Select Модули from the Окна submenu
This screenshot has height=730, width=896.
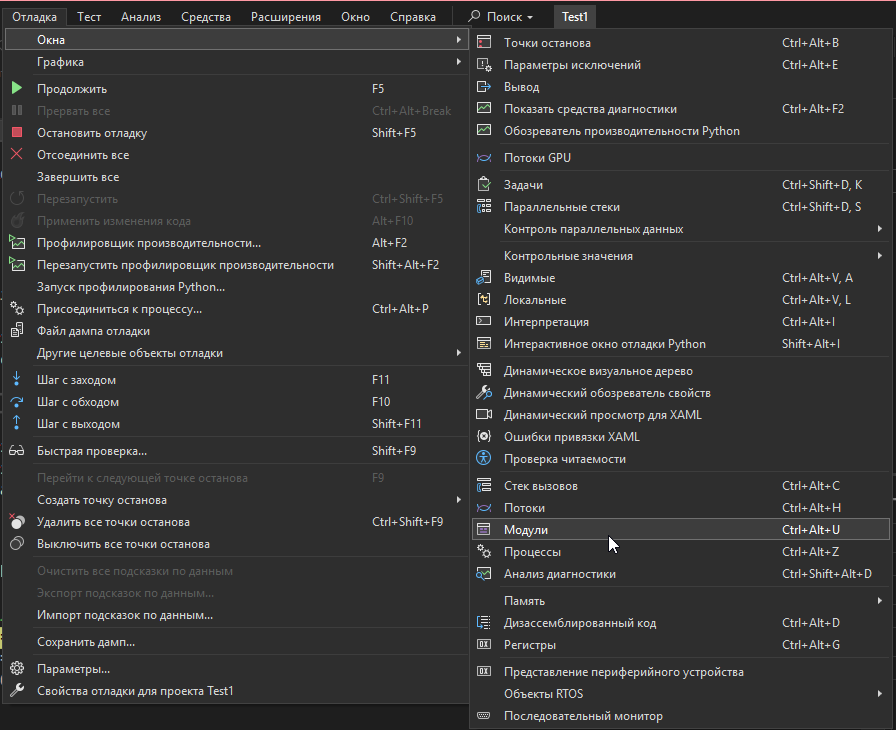pos(526,530)
